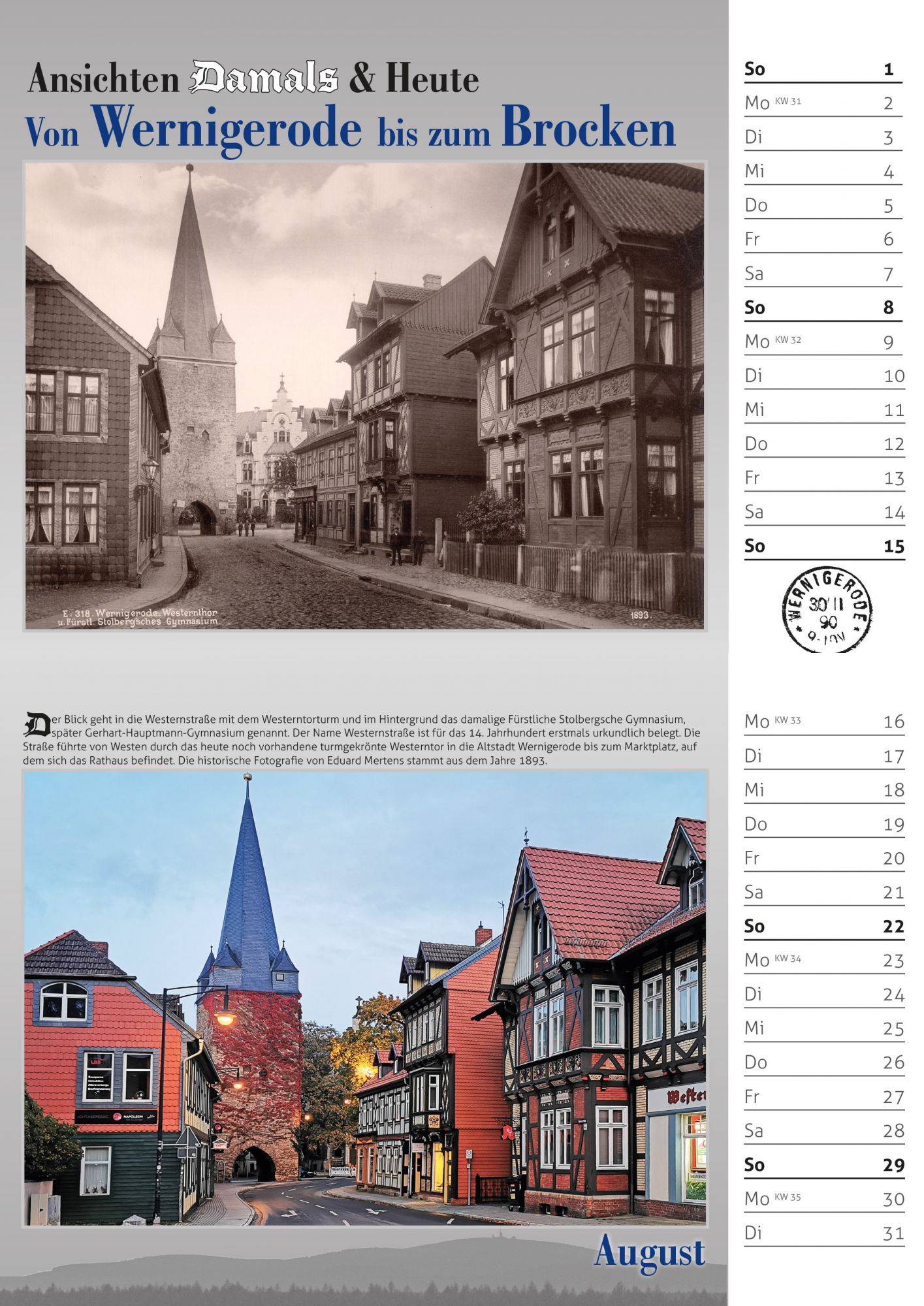The width and height of the screenshot is (924, 1306).
Task: Open the modern color Westerntor photograph
Action: click(364, 998)
